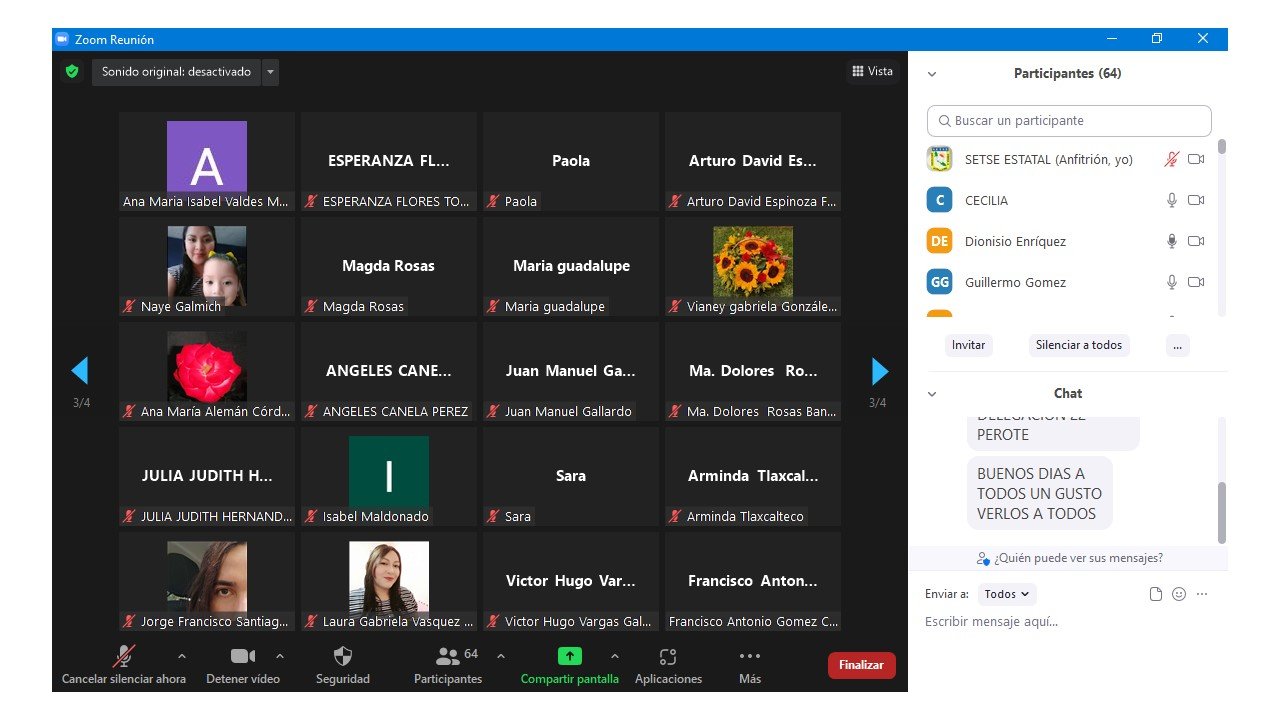Image resolution: width=1280 pixels, height=720 pixels.
Task: Click the Share Screen green icon
Action: click(569, 657)
